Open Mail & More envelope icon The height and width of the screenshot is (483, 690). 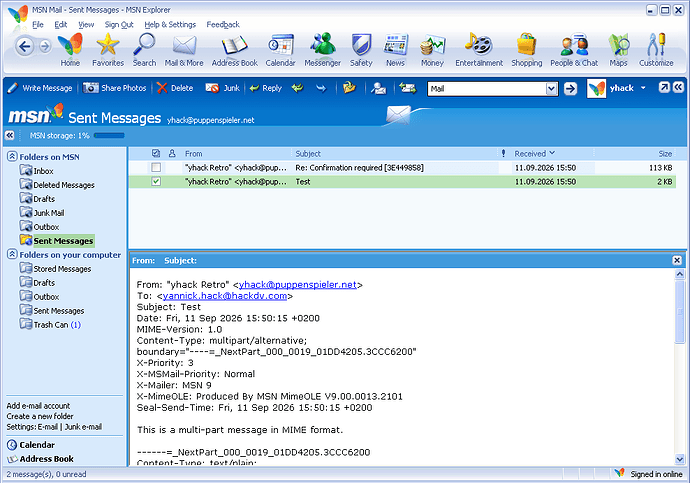[184, 50]
